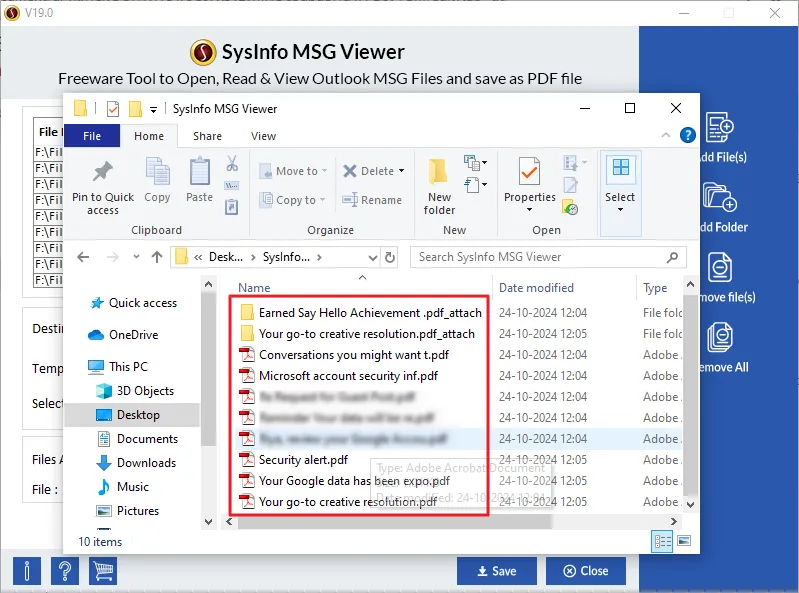Click the shopping cart buy icon
This screenshot has height=593, width=799.
coord(103,571)
